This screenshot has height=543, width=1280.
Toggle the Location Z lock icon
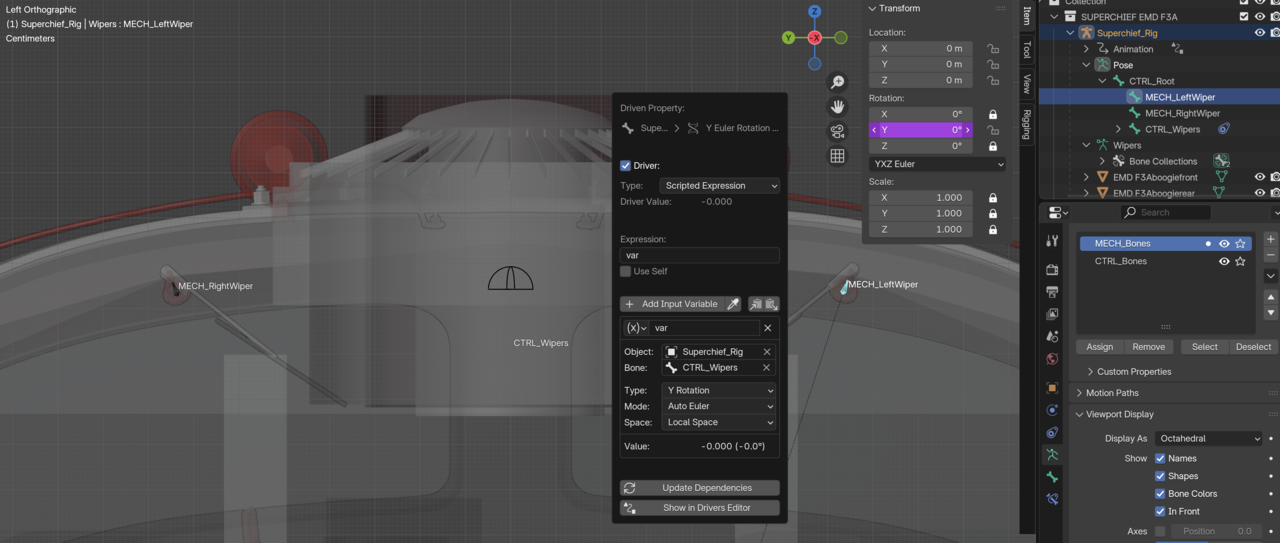click(993, 80)
